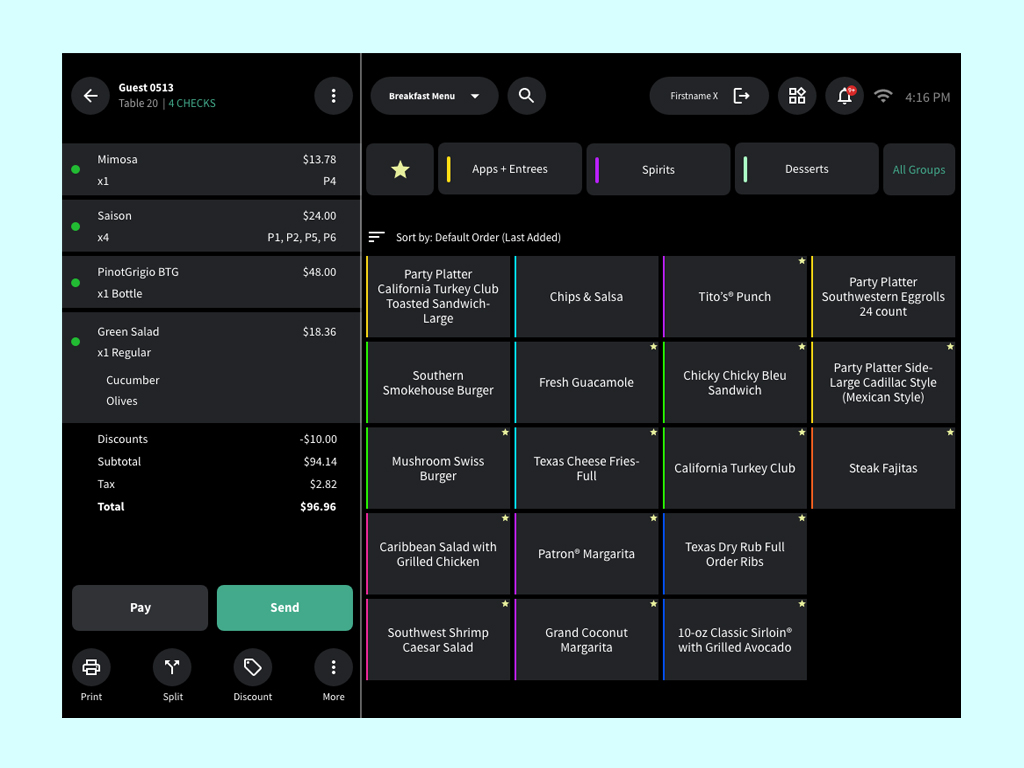Add Steak Fajitas to the order

(883, 468)
